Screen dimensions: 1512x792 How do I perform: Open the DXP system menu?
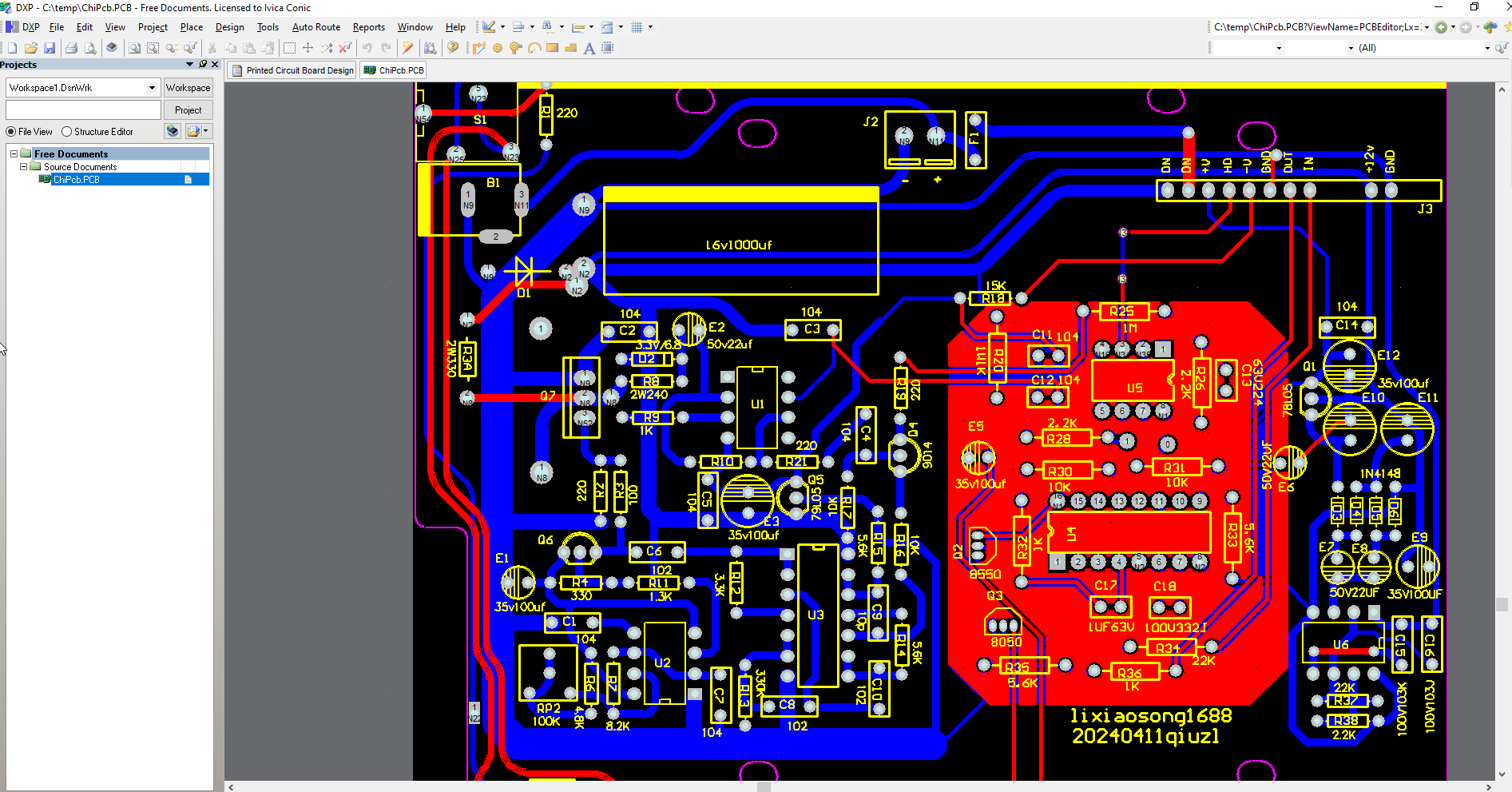pos(24,27)
